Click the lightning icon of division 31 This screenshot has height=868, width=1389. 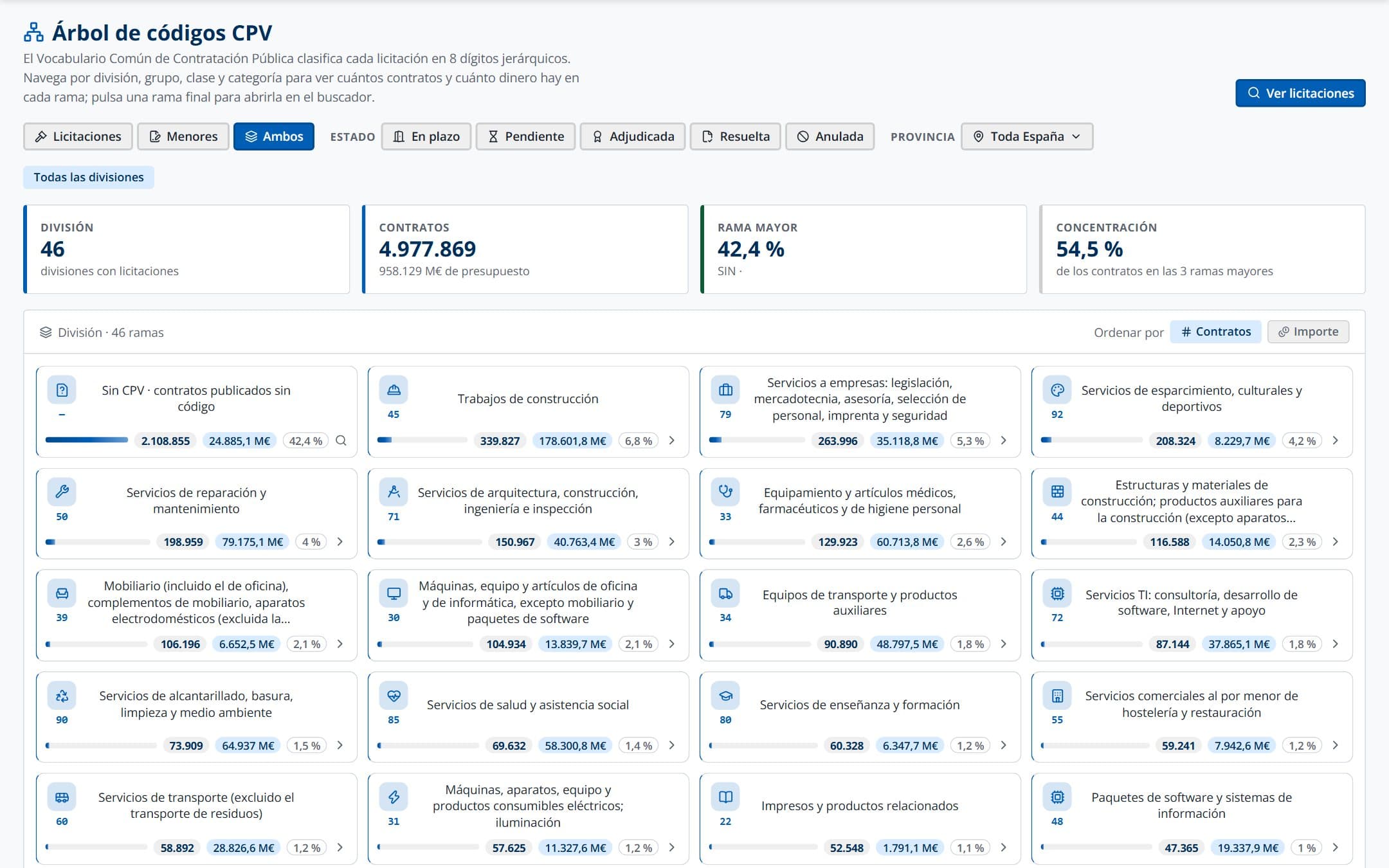click(x=394, y=797)
